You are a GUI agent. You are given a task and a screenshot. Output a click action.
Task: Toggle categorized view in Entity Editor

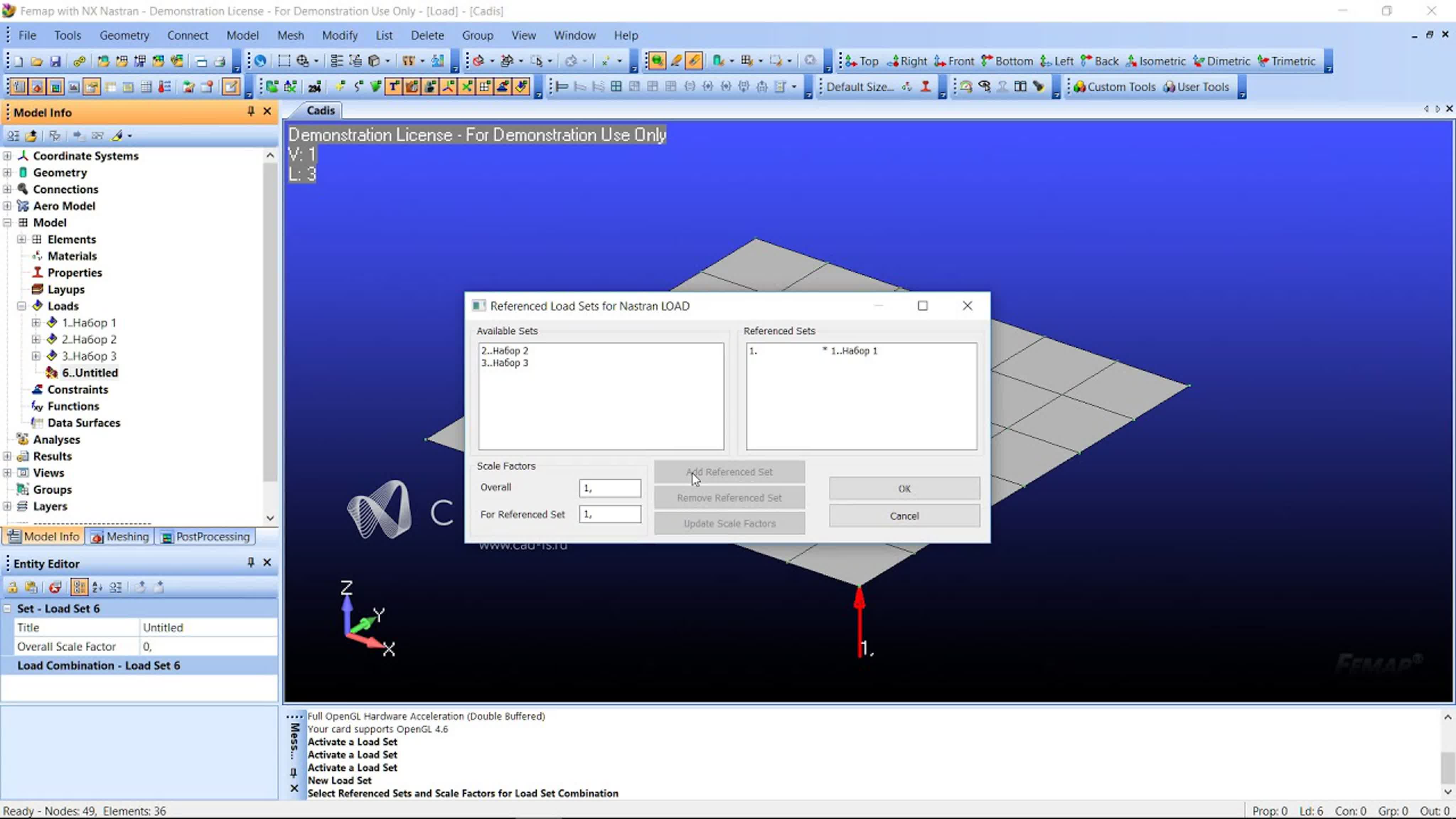(79, 587)
